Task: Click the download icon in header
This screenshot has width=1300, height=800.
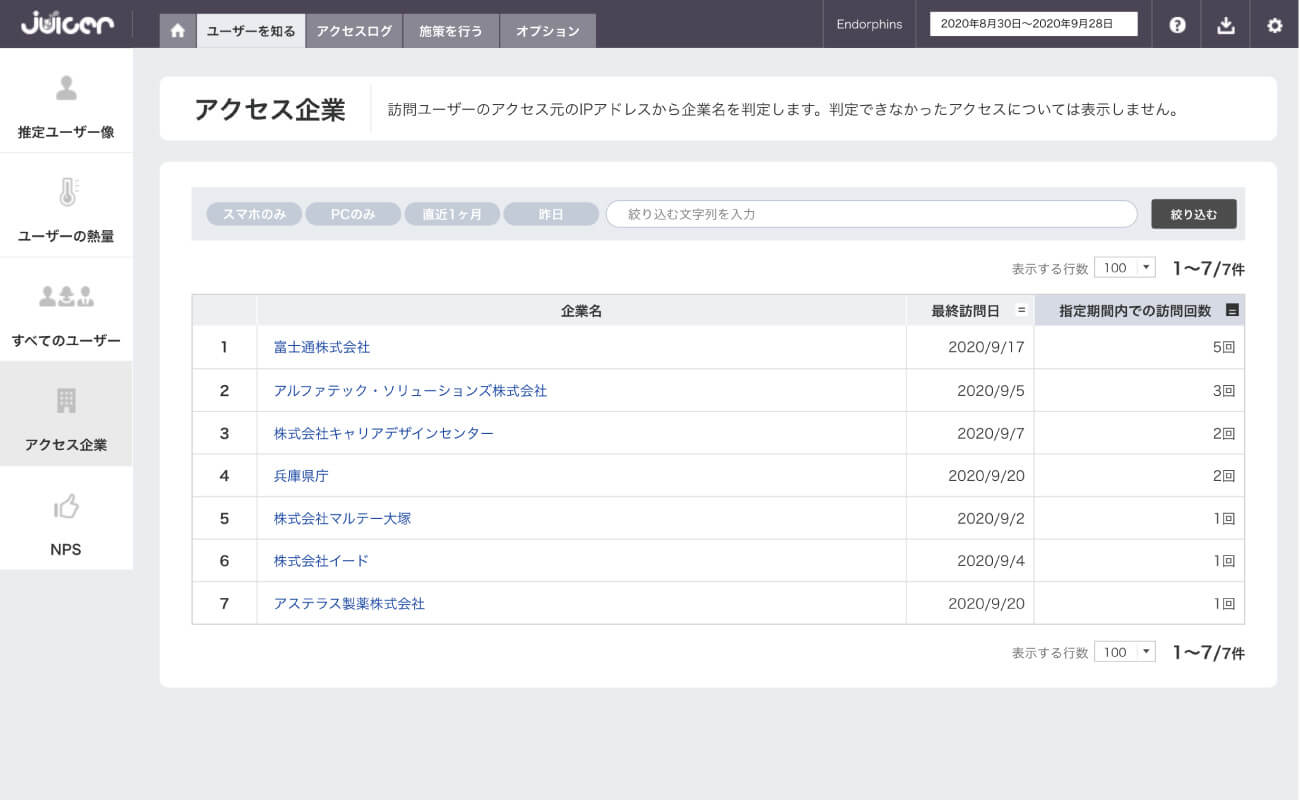Action: 1226,25
